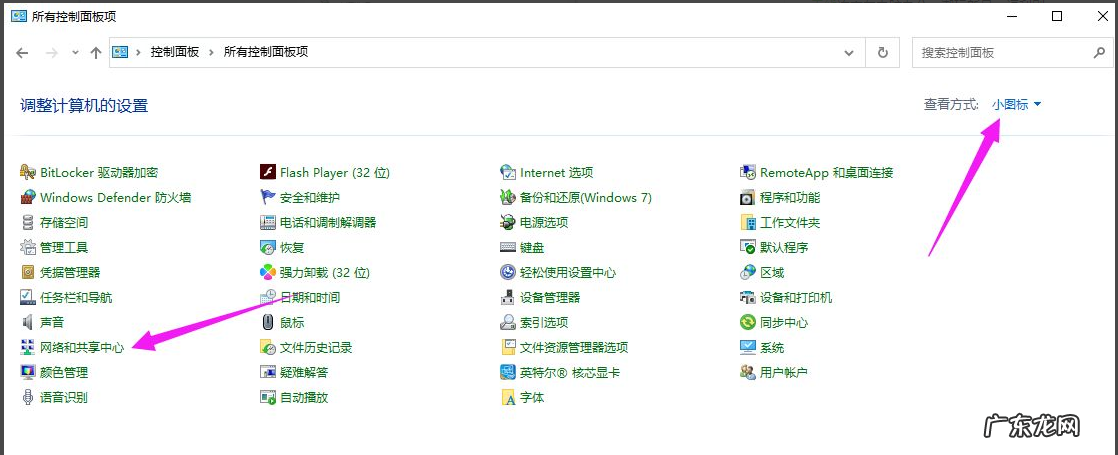The height and width of the screenshot is (455, 1118).
Task: Click the 备份和还原 icon
Action: coord(508,198)
